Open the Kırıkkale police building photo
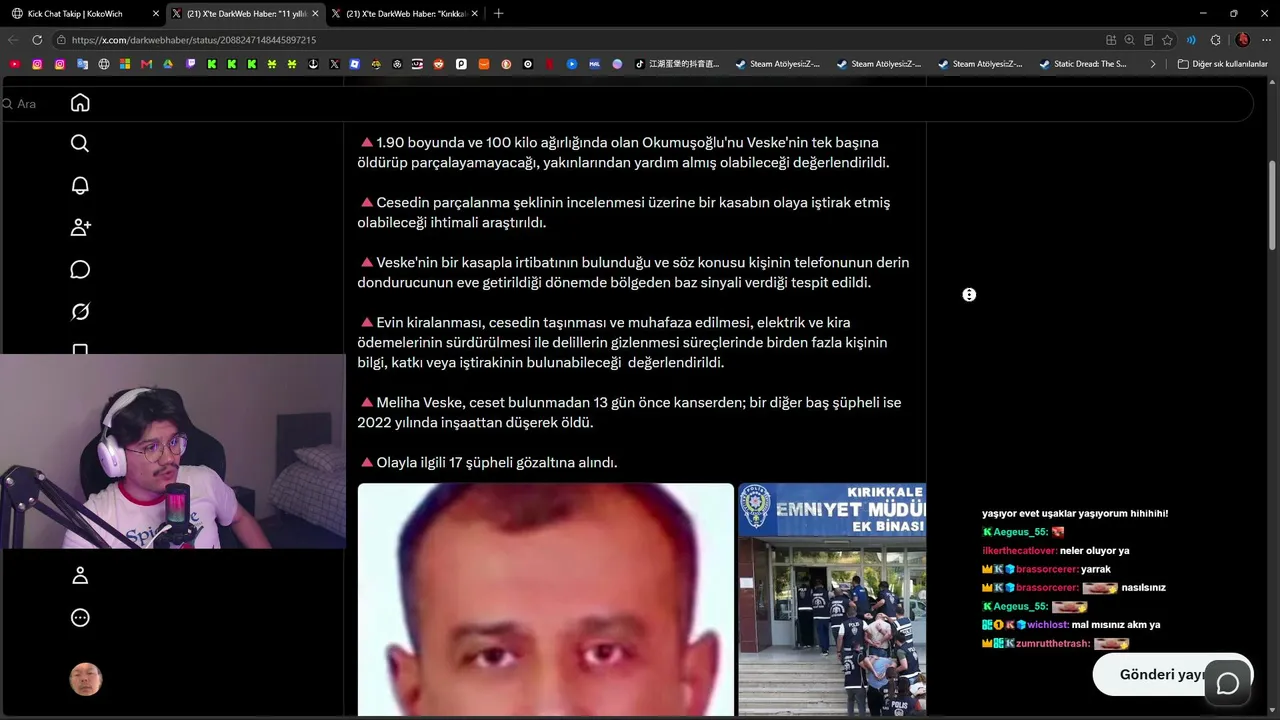The image size is (1280, 720). pos(832,600)
